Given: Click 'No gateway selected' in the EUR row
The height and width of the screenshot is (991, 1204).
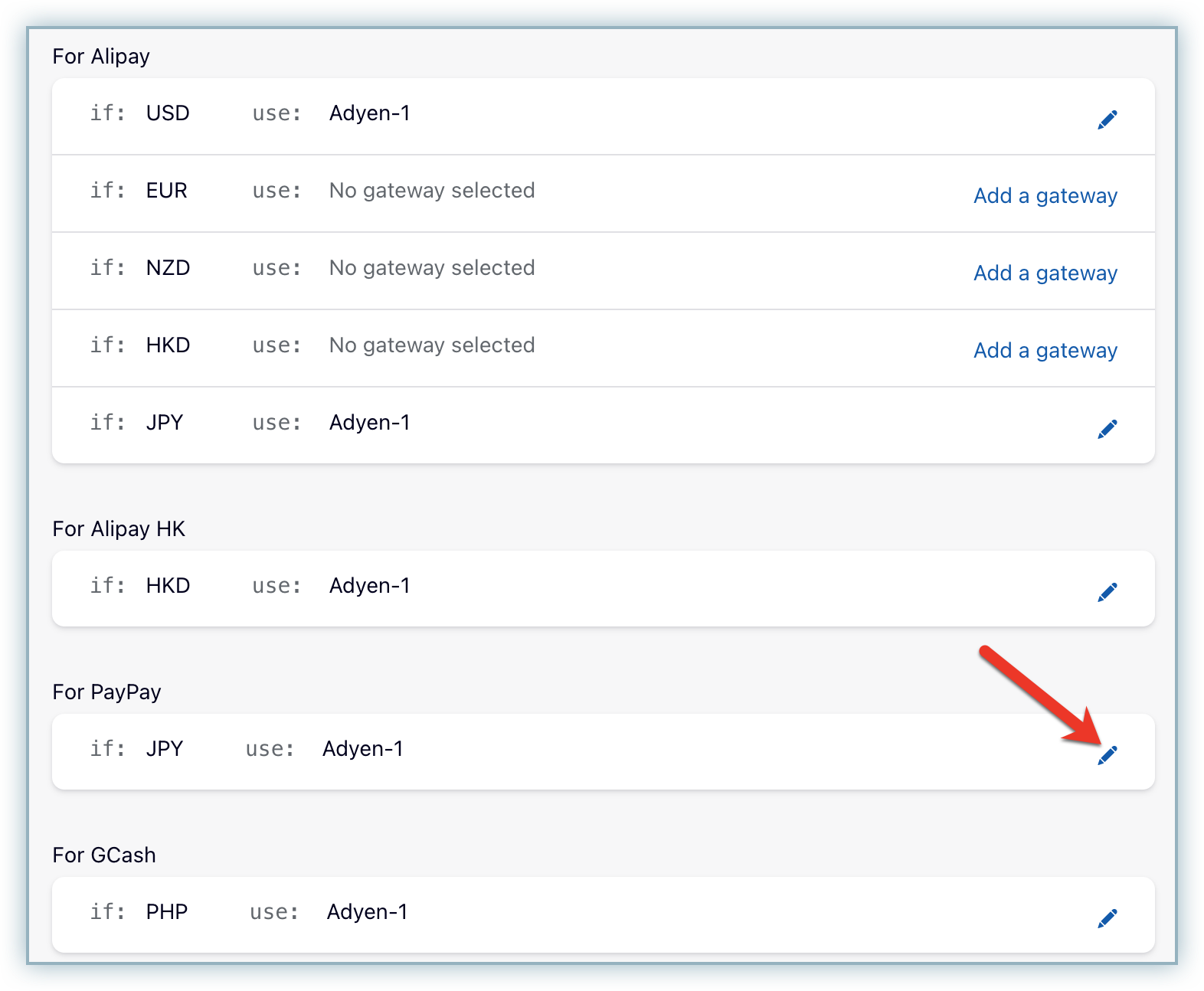Looking at the screenshot, I should 432,191.
